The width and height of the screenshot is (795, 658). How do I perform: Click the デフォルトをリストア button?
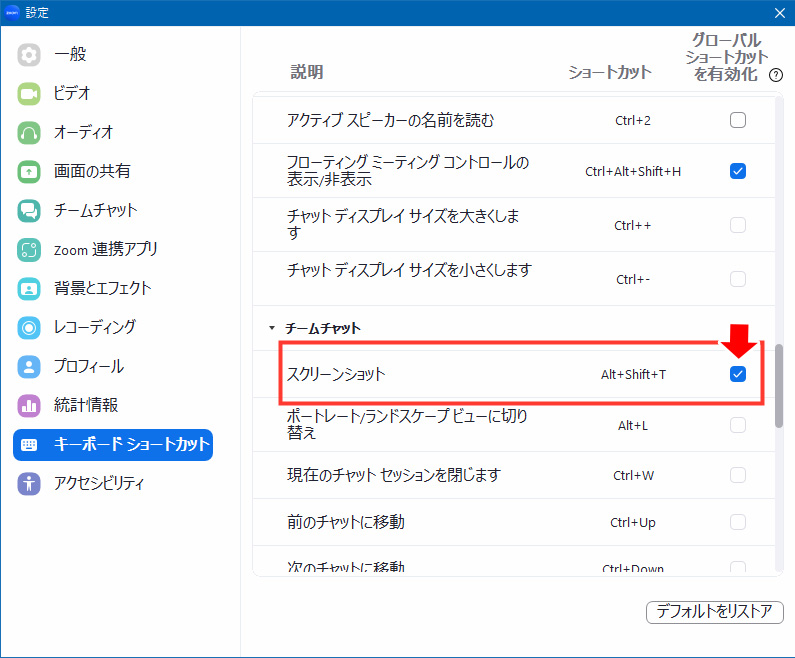(x=714, y=612)
